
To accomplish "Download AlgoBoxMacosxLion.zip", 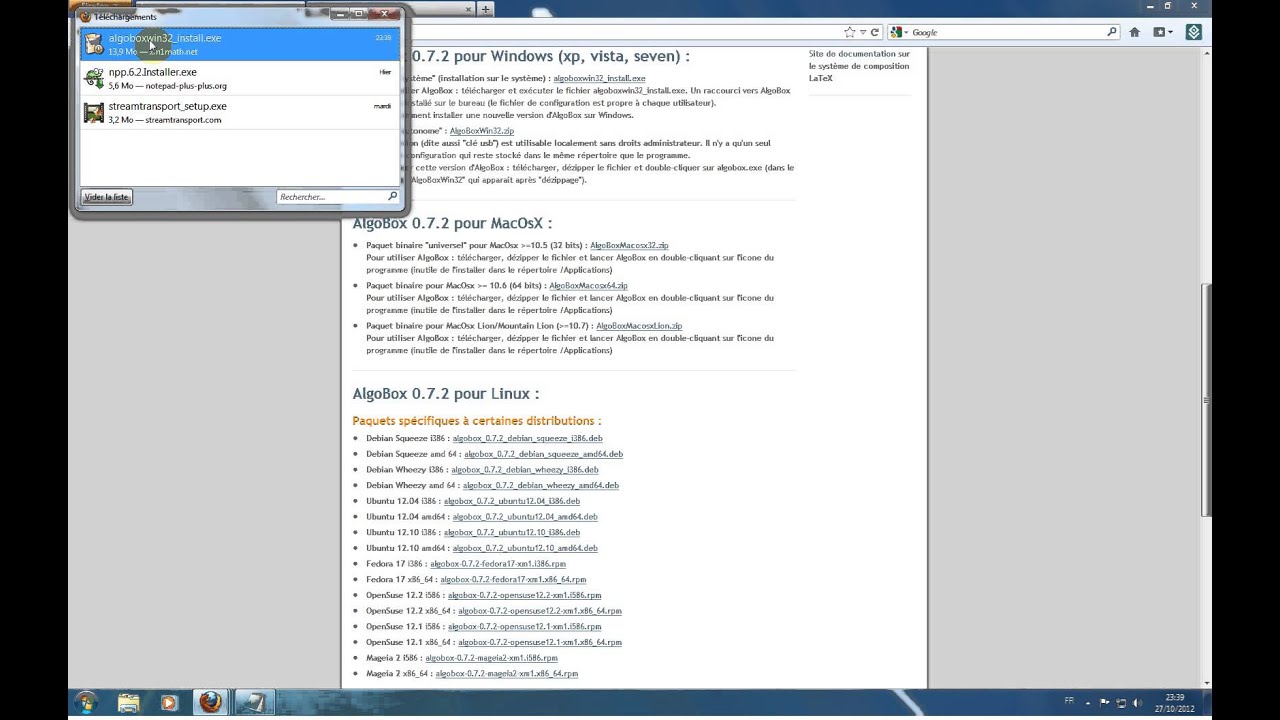I will click(x=639, y=325).
